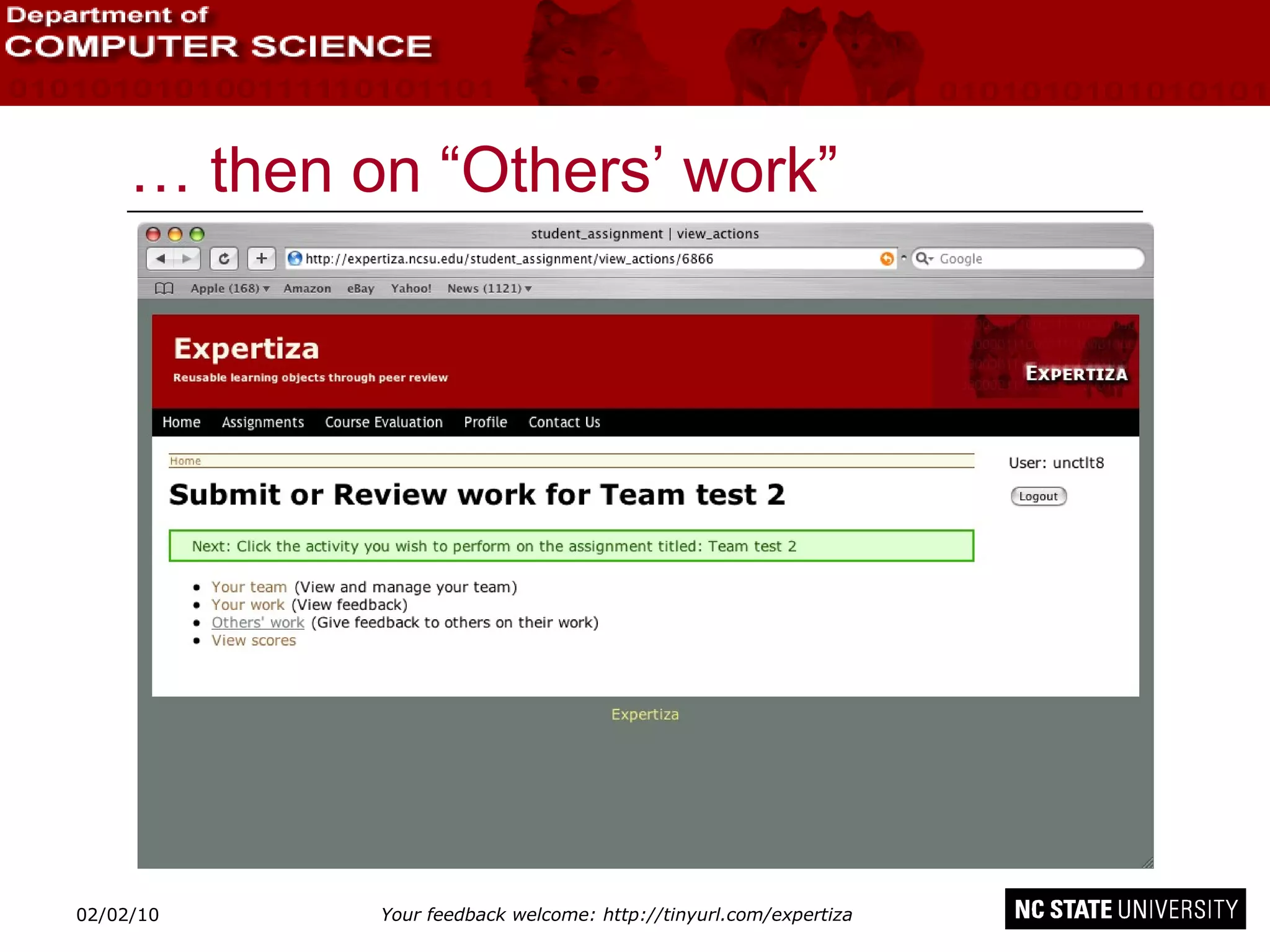The height and width of the screenshot is (952, 1270).
Task: Click the orange RSS snapback icon in address bar
Action: coord(887,258)
